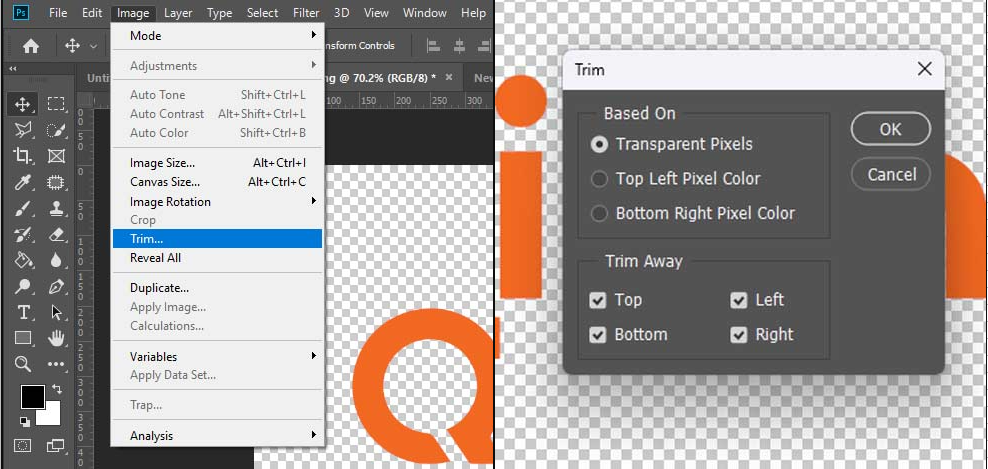Uncheck the Bottom trim checkbox
This screenshot has height=469, width=988.
point(597,335)
